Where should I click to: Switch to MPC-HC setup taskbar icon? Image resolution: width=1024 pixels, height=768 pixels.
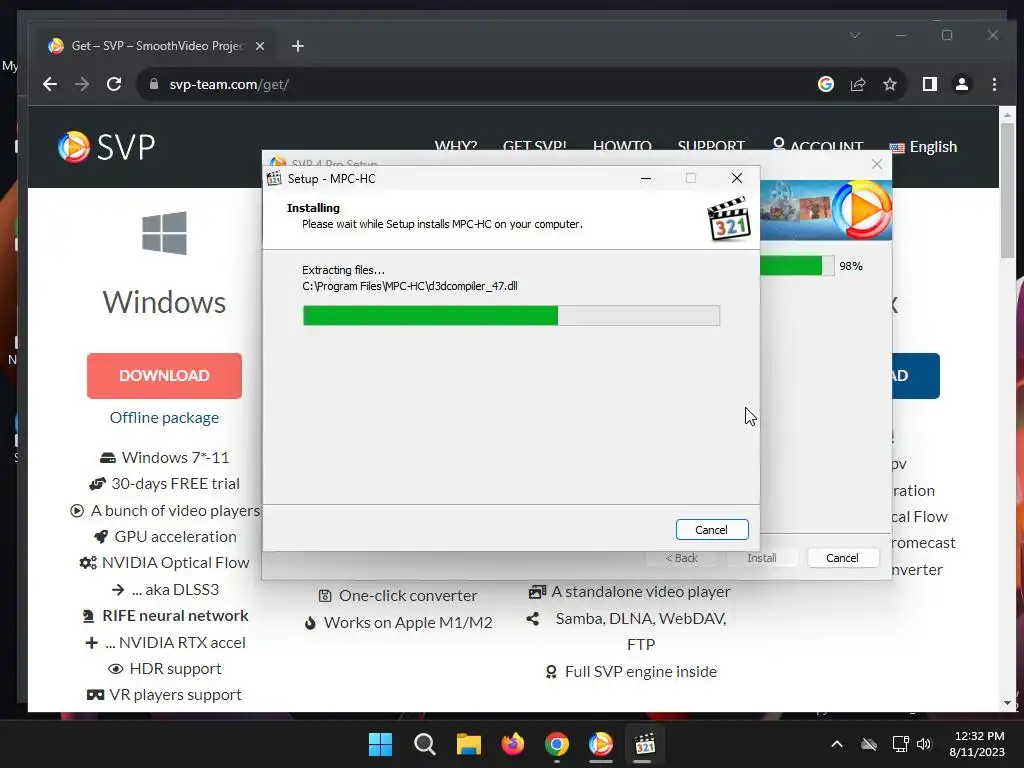click(645, 744)
